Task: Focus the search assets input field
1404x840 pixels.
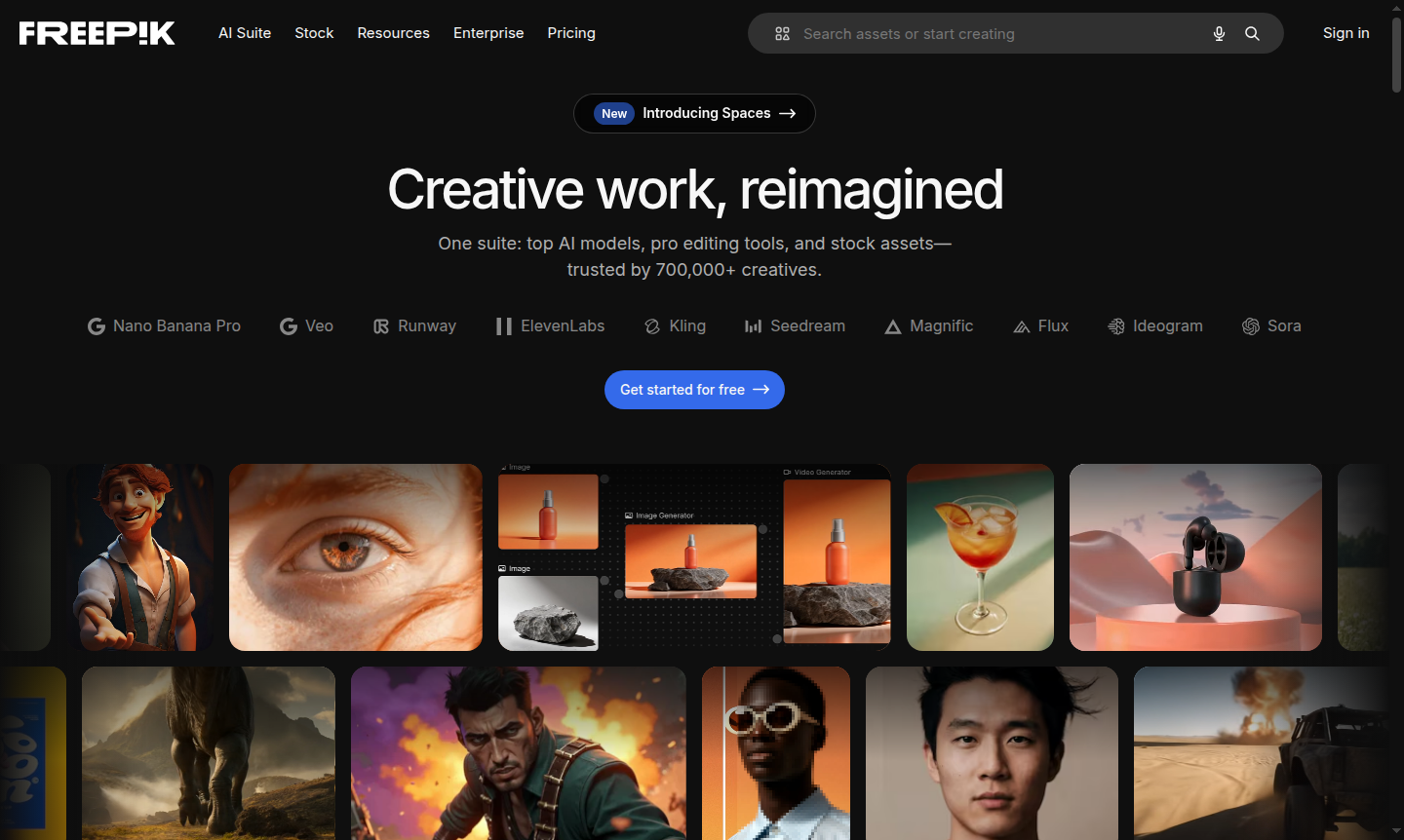Action: point(994,34)
